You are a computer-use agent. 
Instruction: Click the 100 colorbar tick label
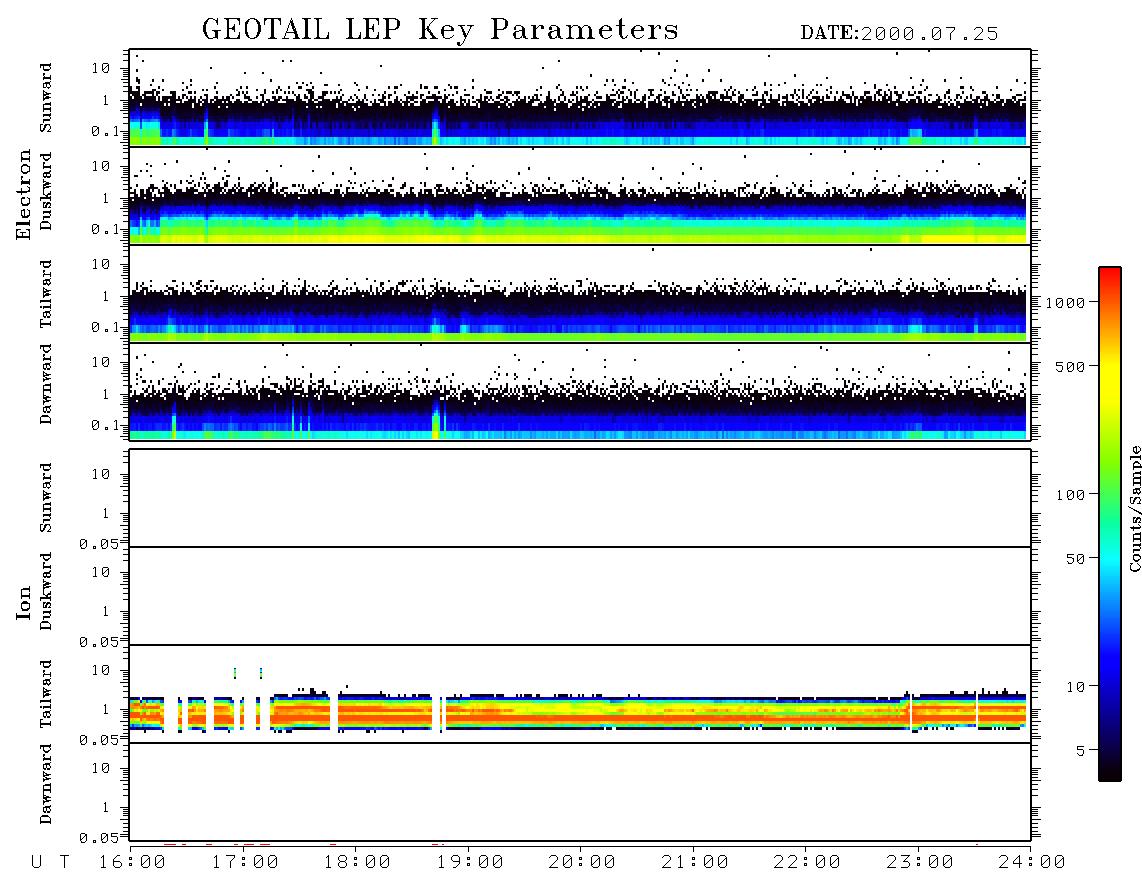(x=1070, y=495)
